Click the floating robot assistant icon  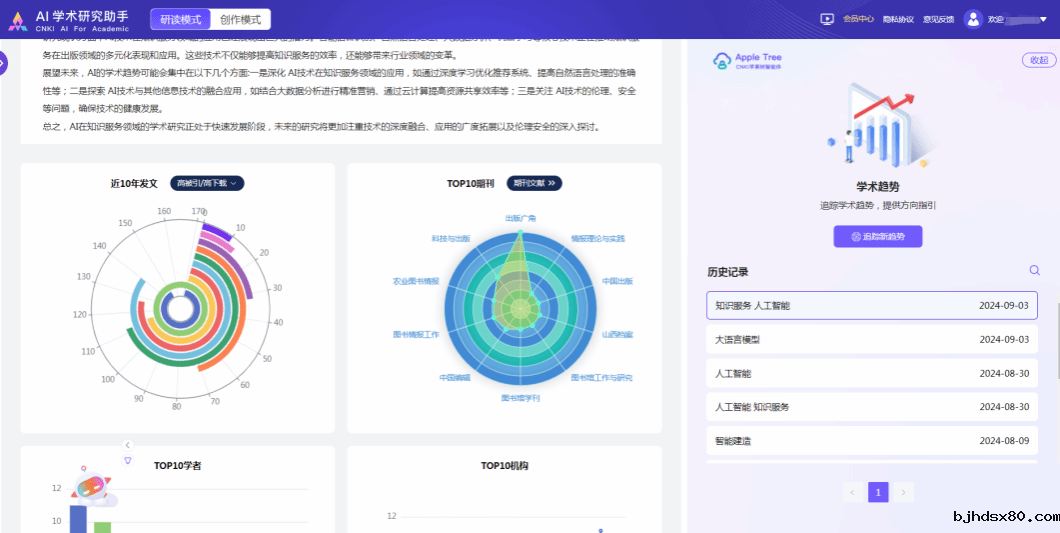click(95, 488)
